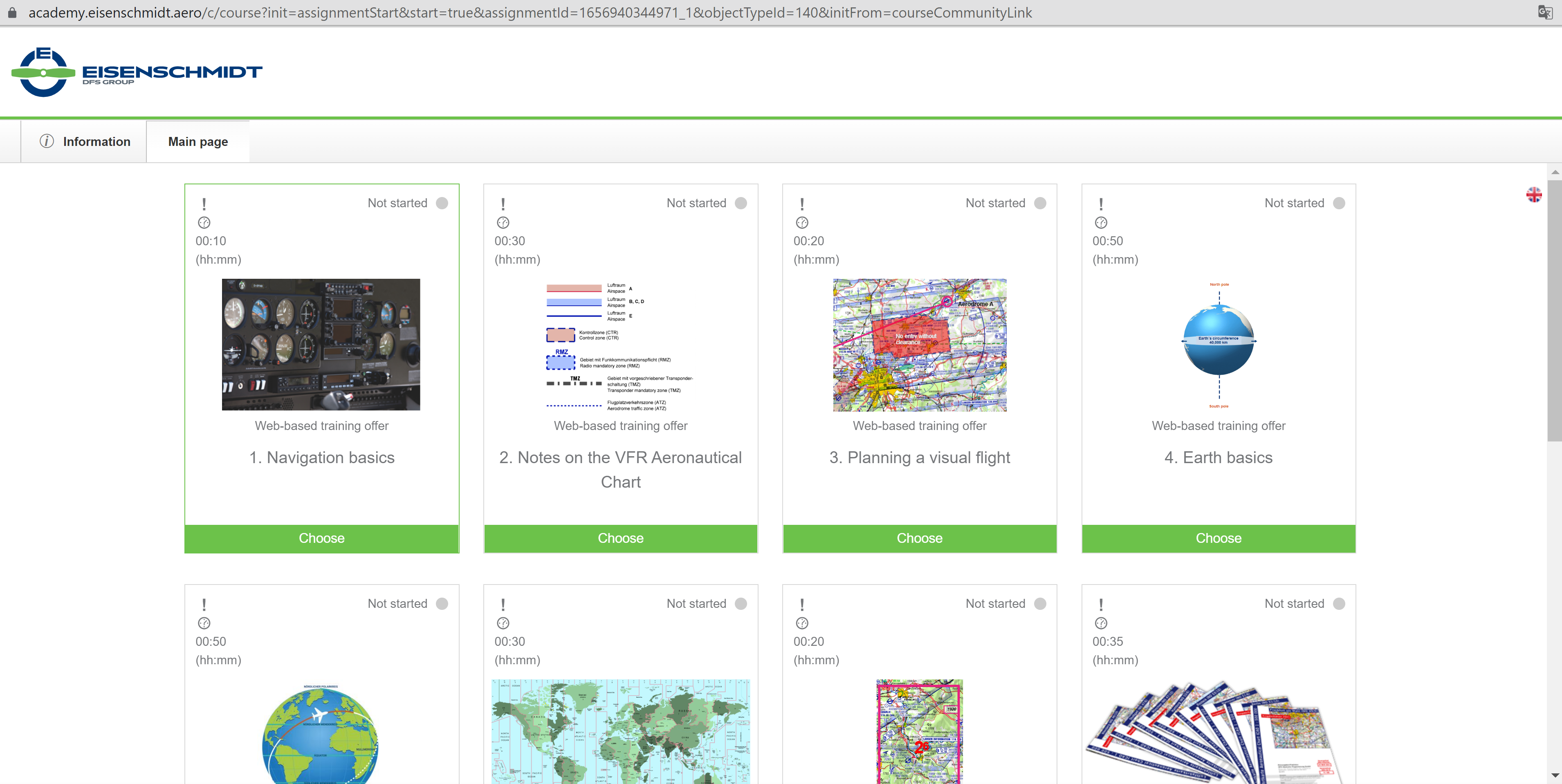This screenshot has width=1562, height=784.
Task: Click the clock icon on the 00:35 card
Action: point(1101,623)
